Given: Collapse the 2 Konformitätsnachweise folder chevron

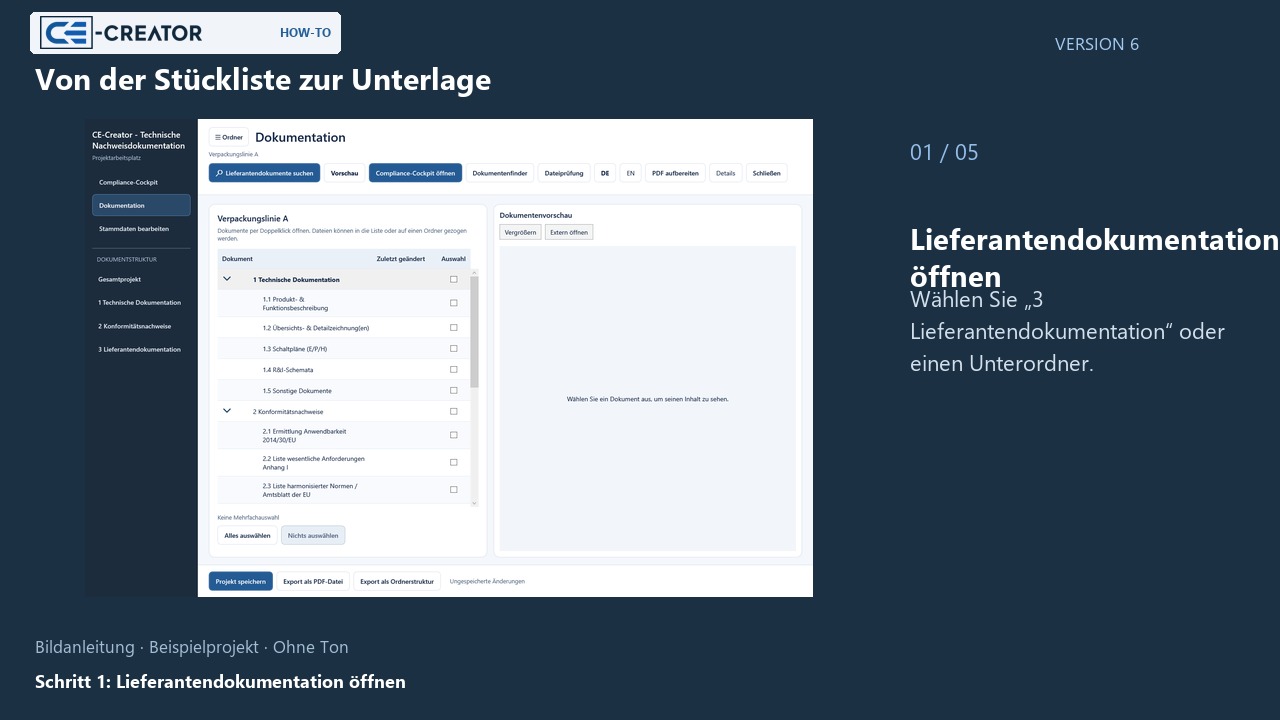Looking at the screenshot, I should pos(227,411).
